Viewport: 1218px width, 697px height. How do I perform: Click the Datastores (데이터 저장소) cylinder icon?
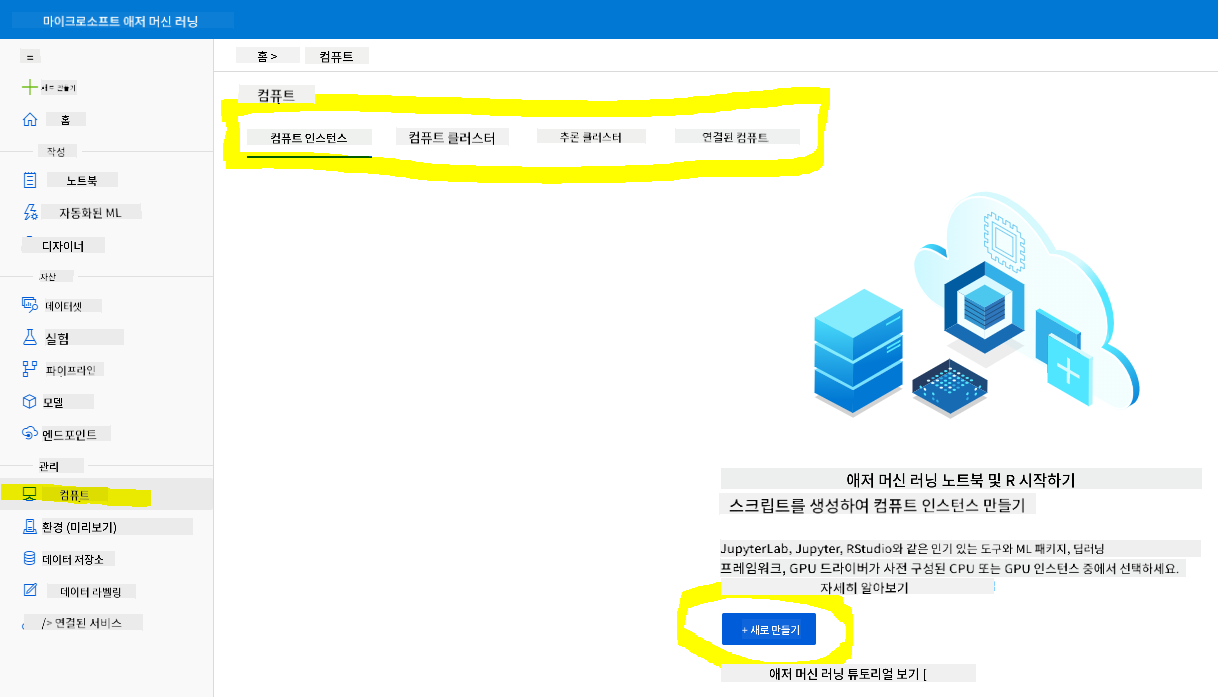point(29,558)
